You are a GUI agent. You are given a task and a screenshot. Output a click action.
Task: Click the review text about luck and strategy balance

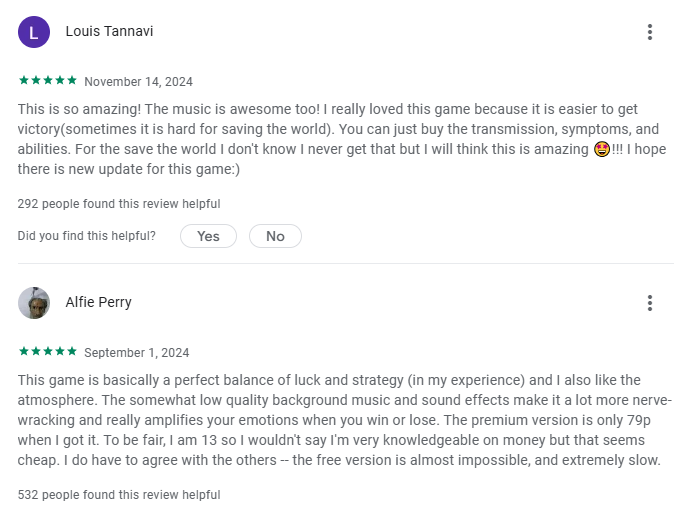tap(345, 420)
